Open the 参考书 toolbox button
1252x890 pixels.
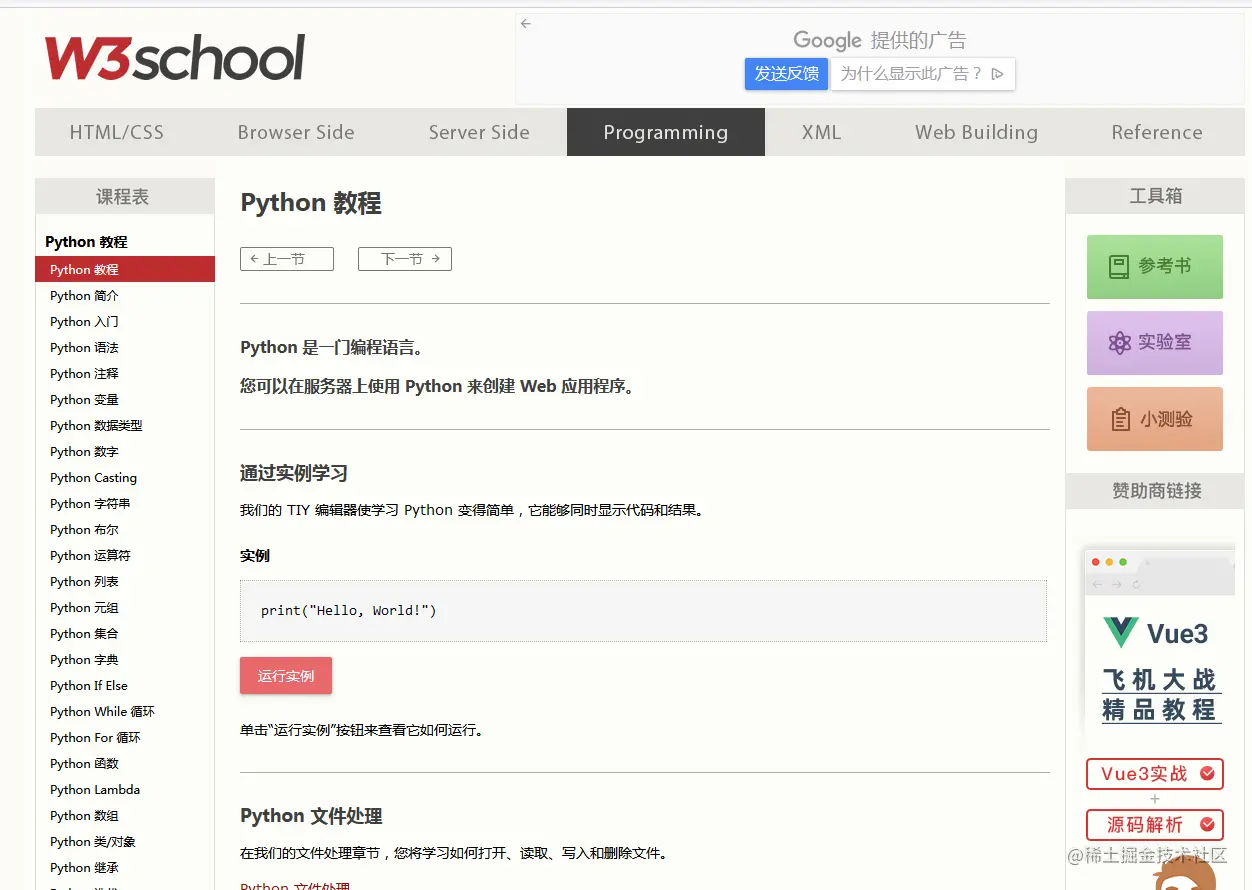pos(1155,267)
